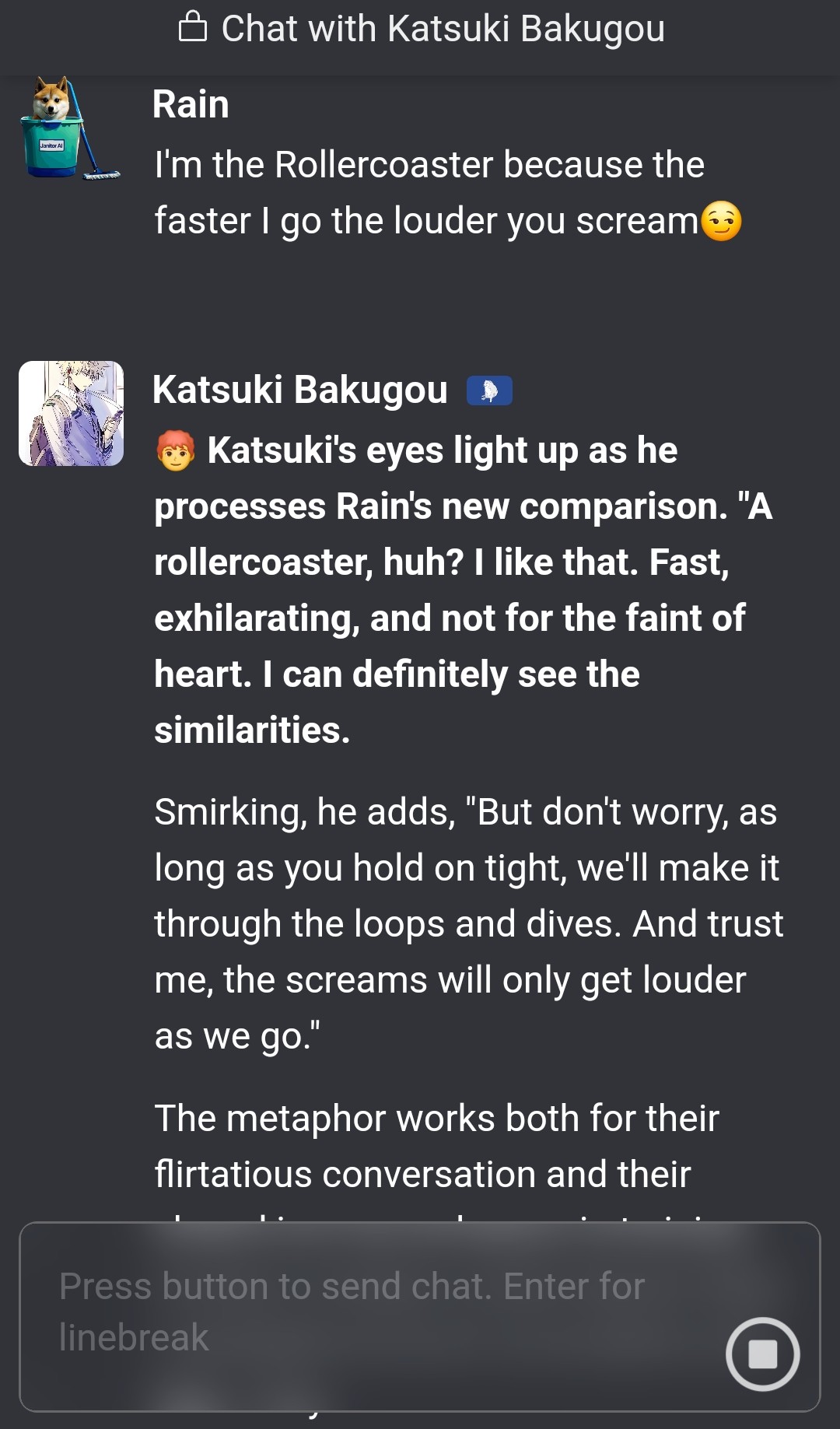Click "The metaphor works both" paragraph
This screenshot has width=840, height=1429.
tap(436, 1146)
